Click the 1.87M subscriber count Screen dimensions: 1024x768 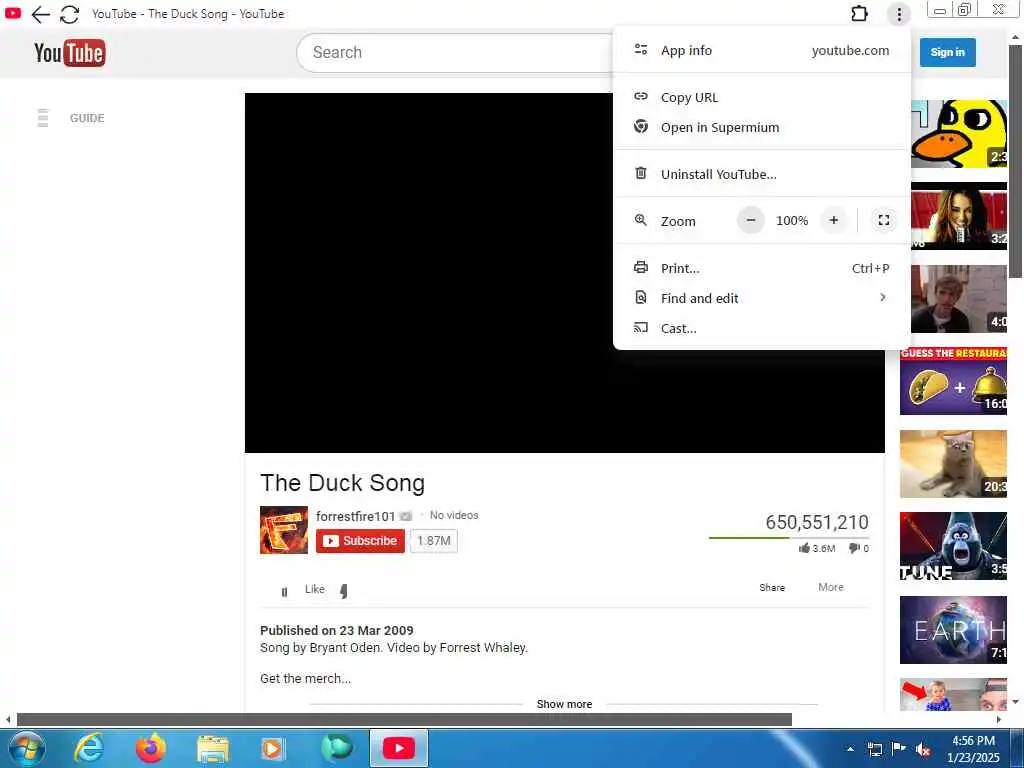click(434, 541)
